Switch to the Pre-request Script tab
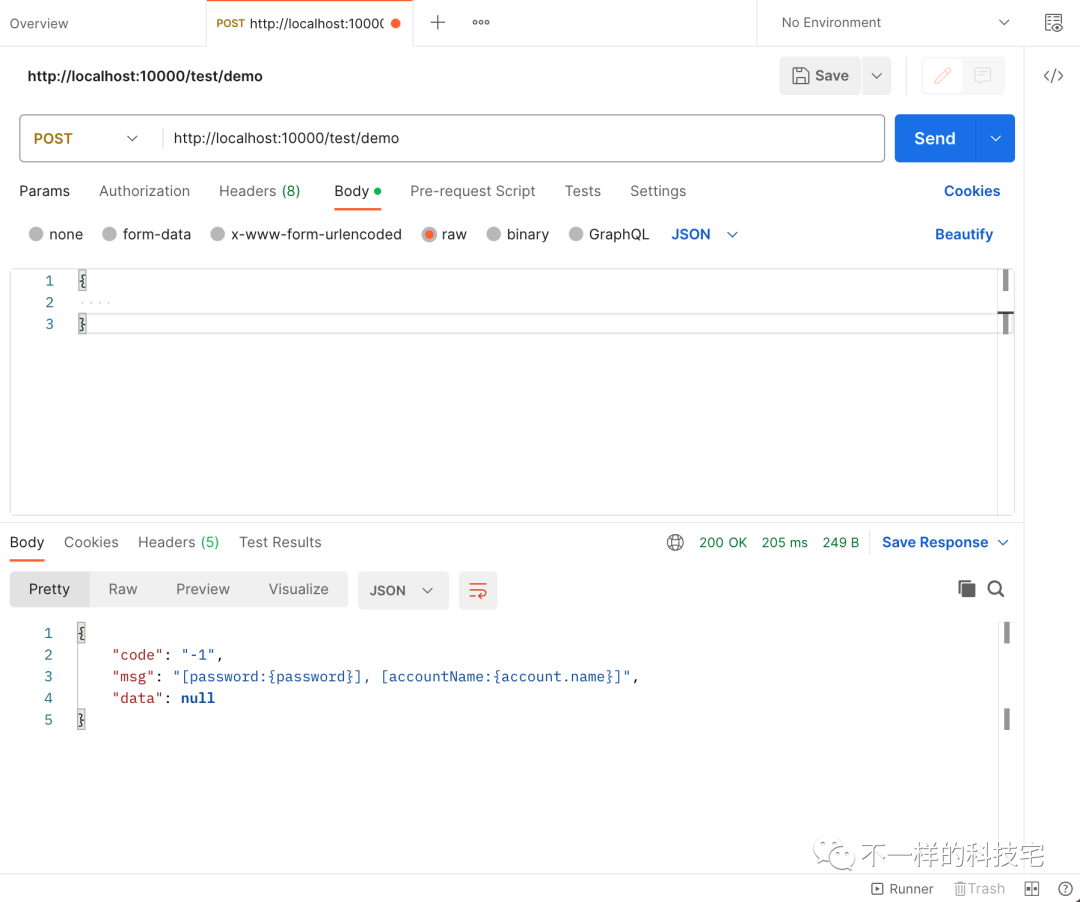The image size is (1080, 902). [472, 191]
